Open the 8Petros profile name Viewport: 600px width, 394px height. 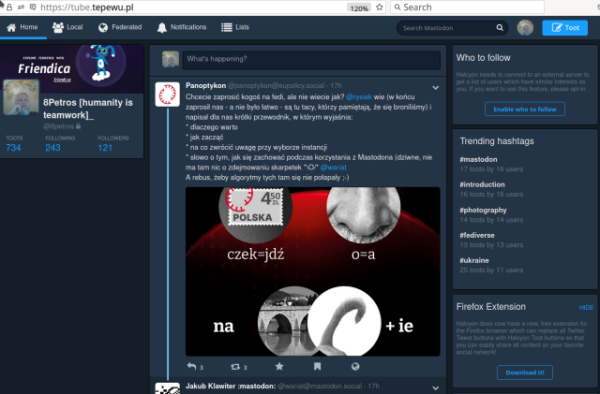pyautogui.click(x=88, y=109)
